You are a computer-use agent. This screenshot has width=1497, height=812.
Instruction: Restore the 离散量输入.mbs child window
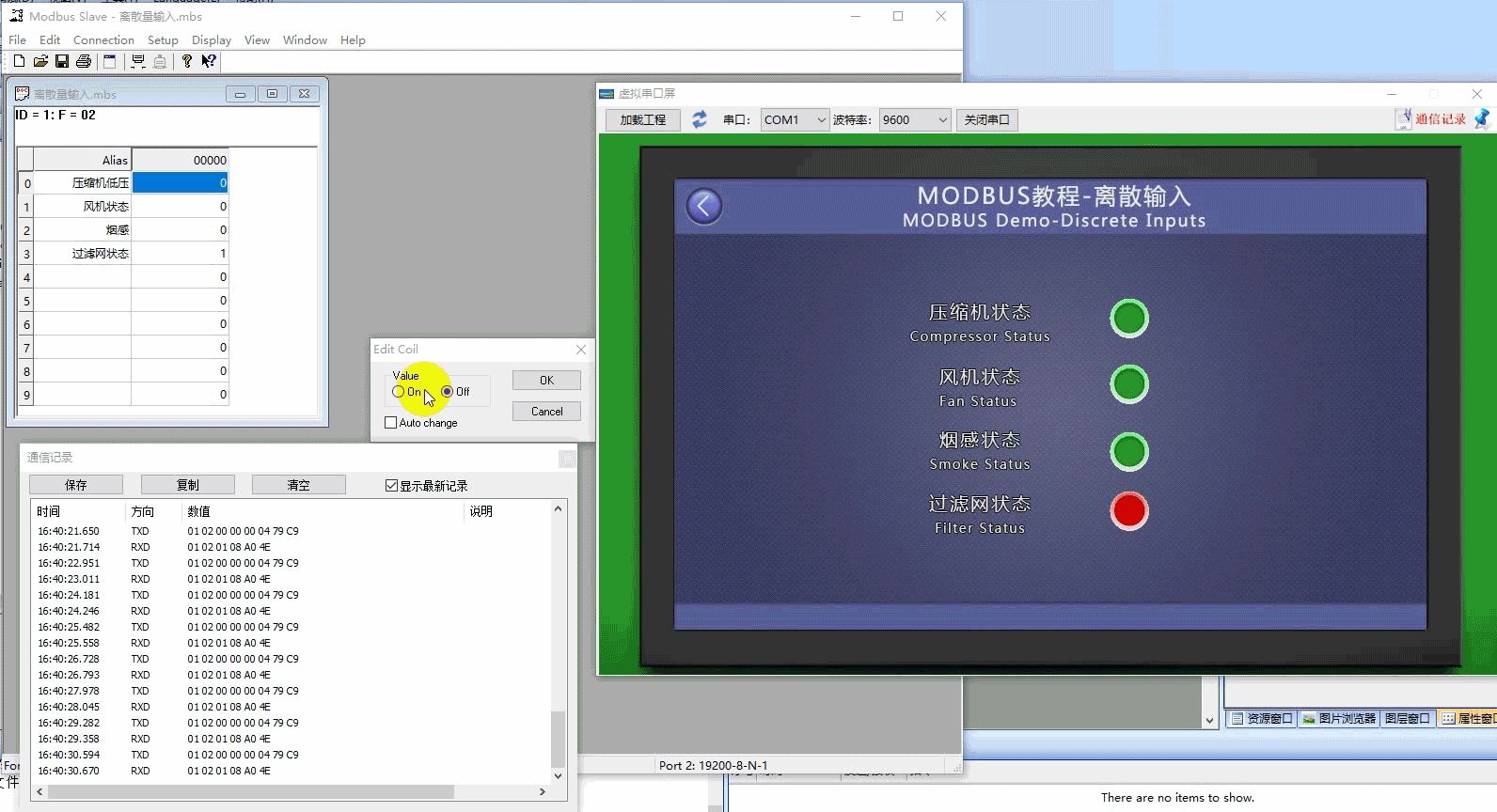pyautogui.click(x=272, y=94)
